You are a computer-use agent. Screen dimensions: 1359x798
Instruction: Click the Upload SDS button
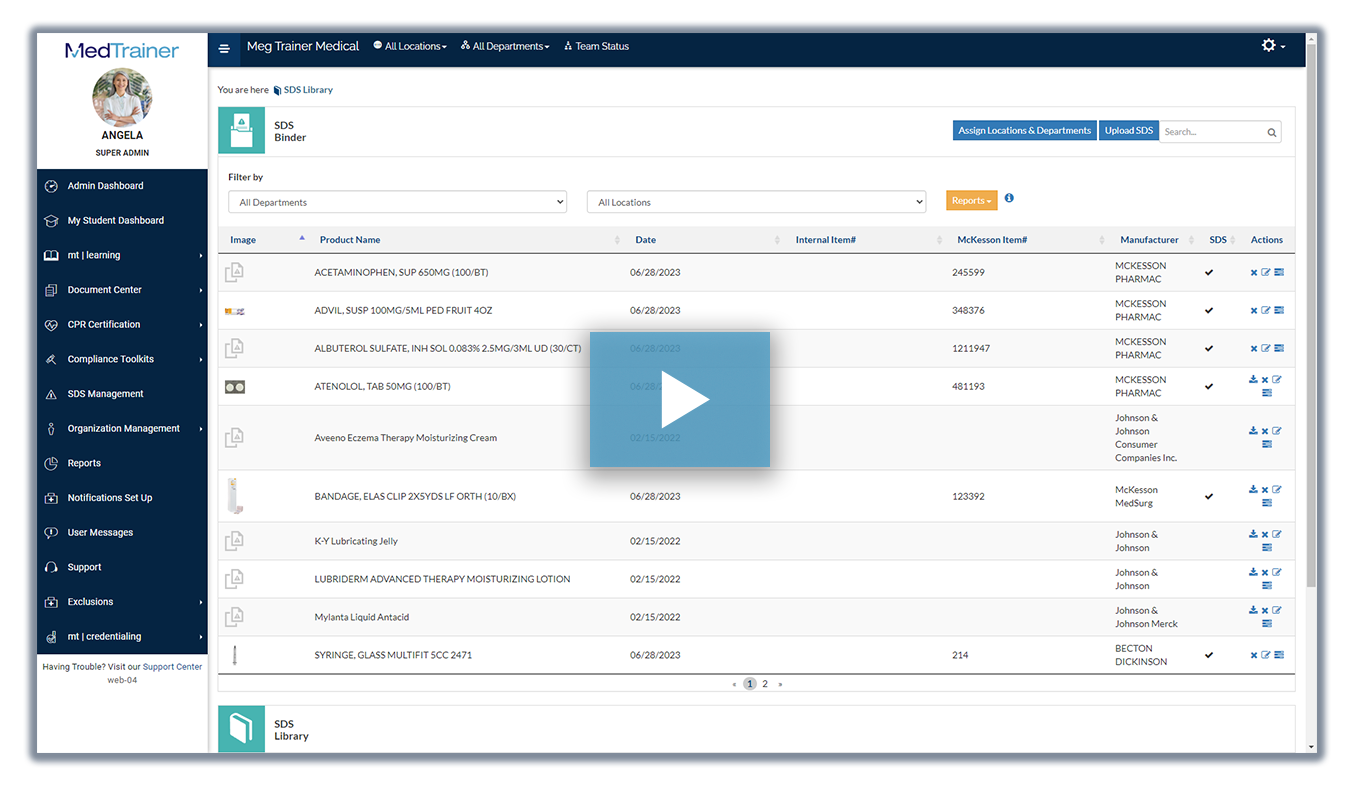click(x=1129, y=131)
